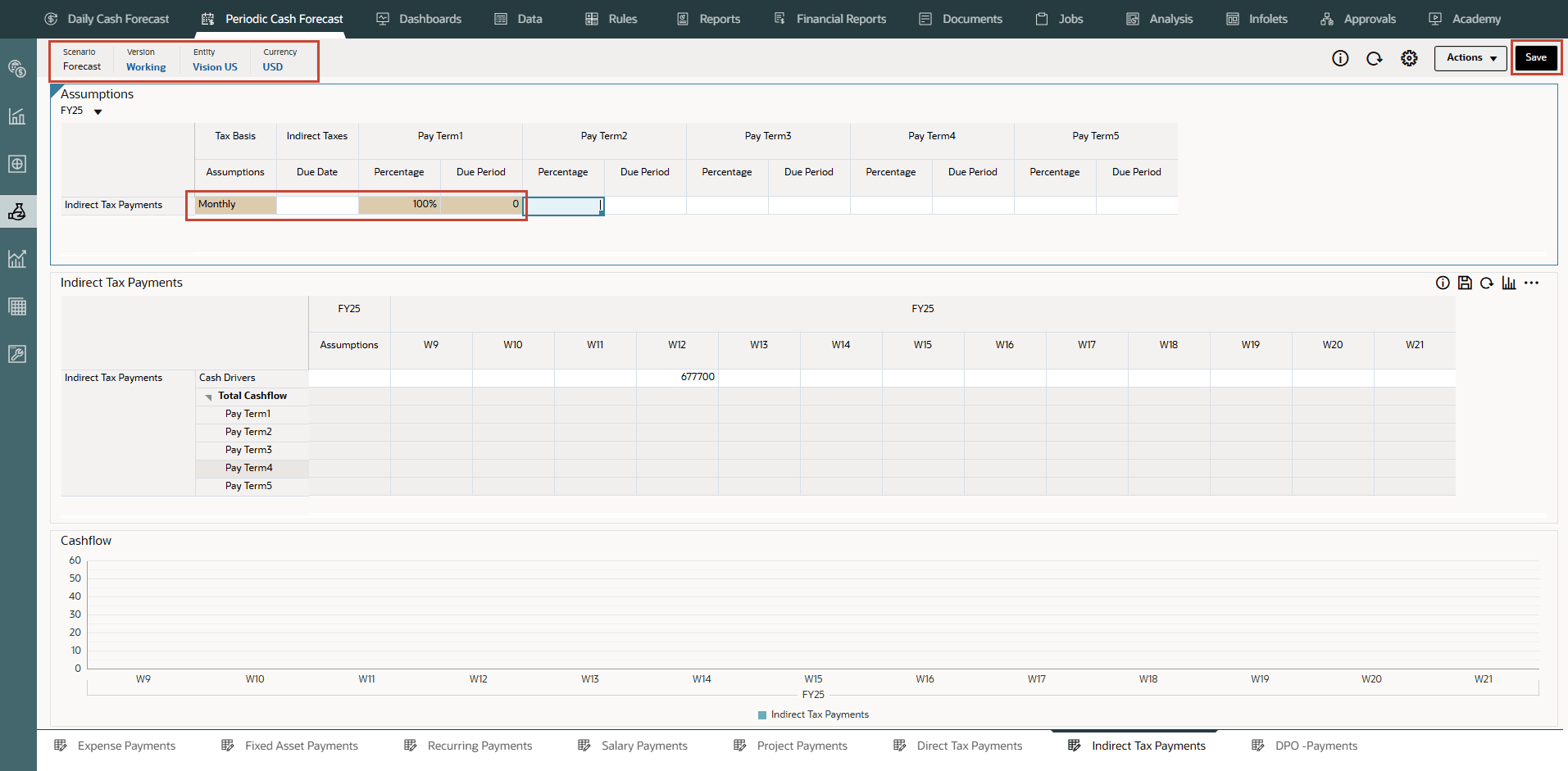The height and width of the screenshot is (771, 1568).
Task: Click the wrench tool icon in sidebar
Action: pyautogui.click(x=17, y=354)
